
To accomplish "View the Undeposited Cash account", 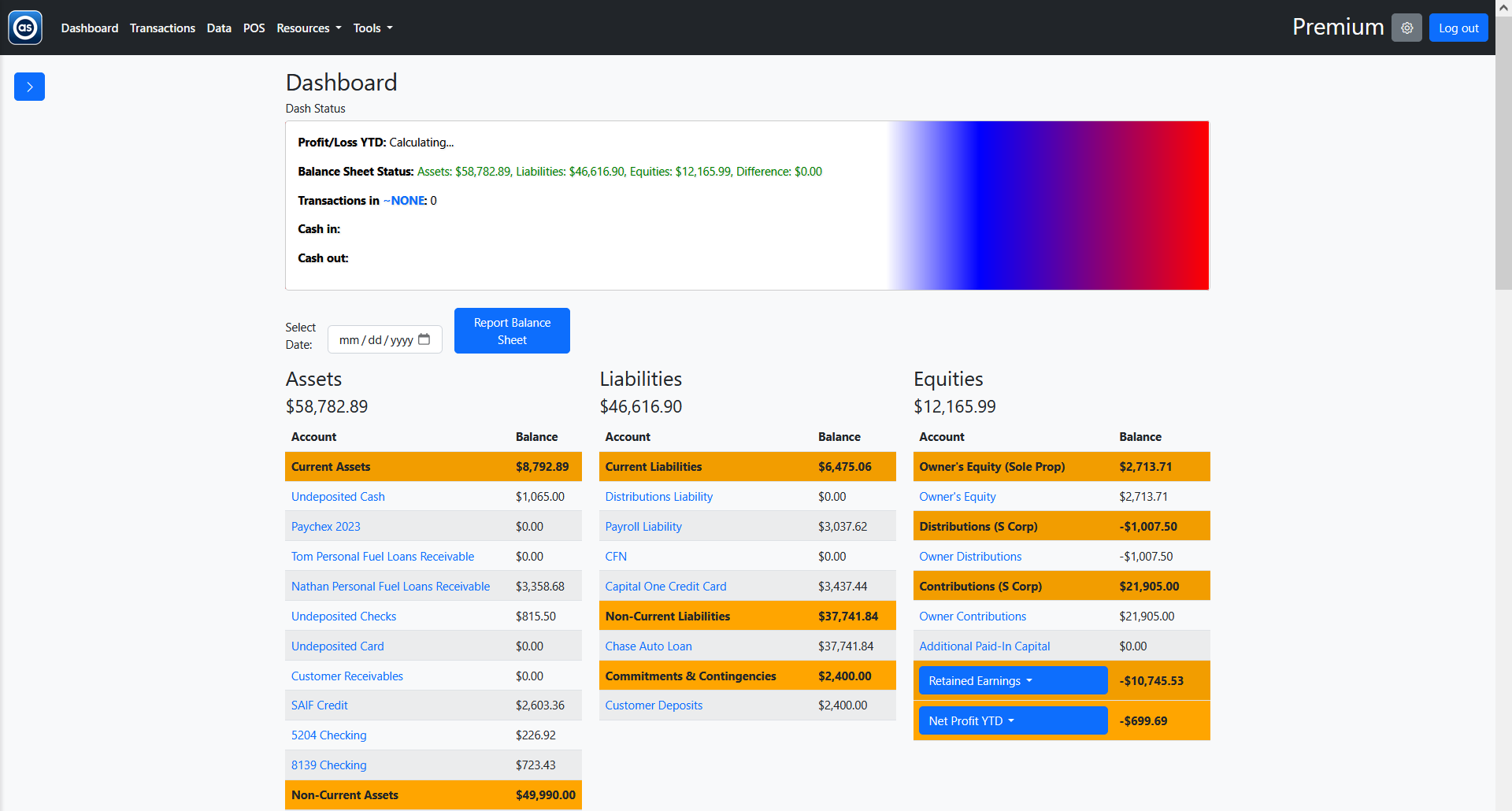I will (338, 496).
